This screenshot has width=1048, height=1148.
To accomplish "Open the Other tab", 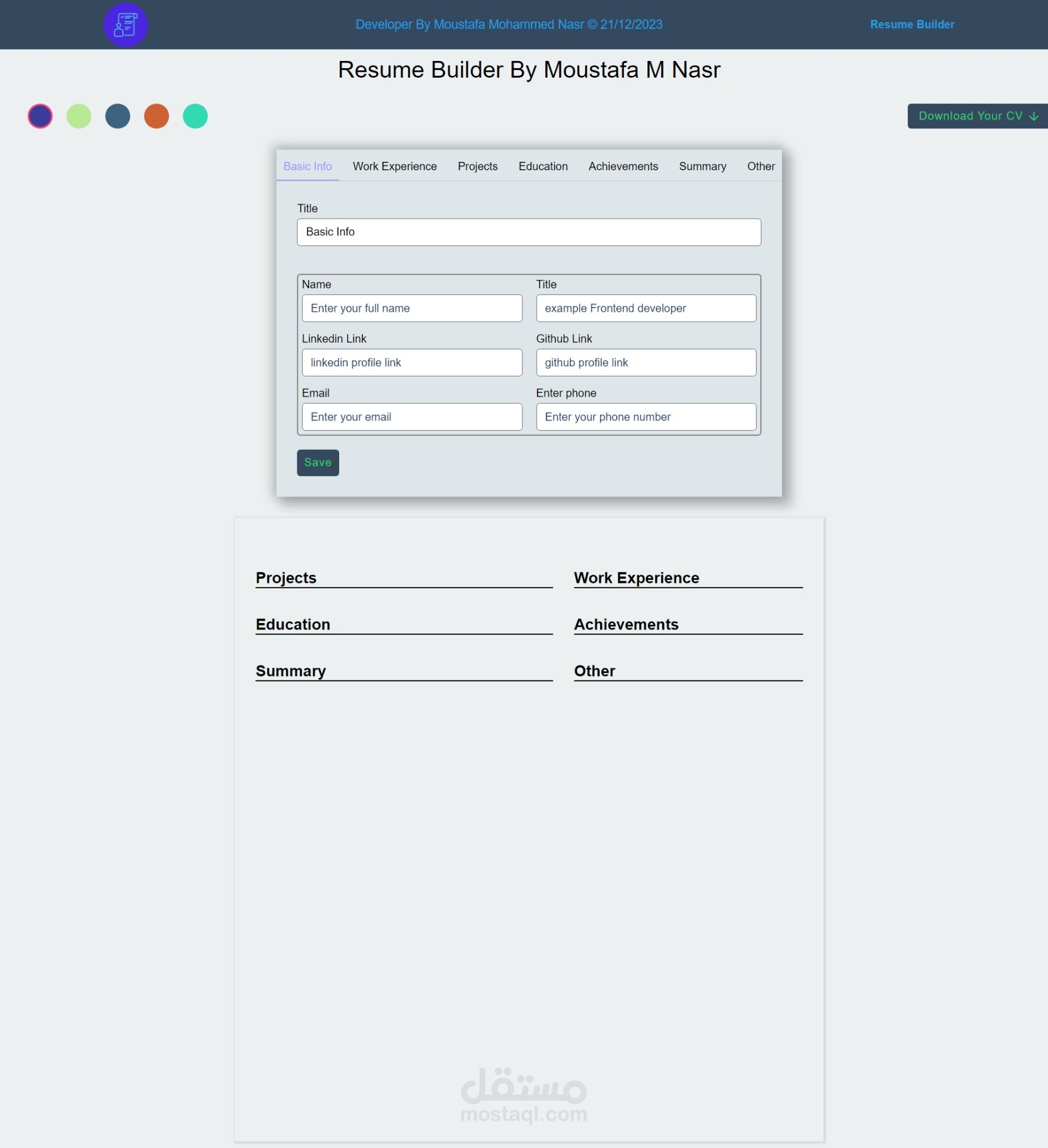I will [761, 166].
